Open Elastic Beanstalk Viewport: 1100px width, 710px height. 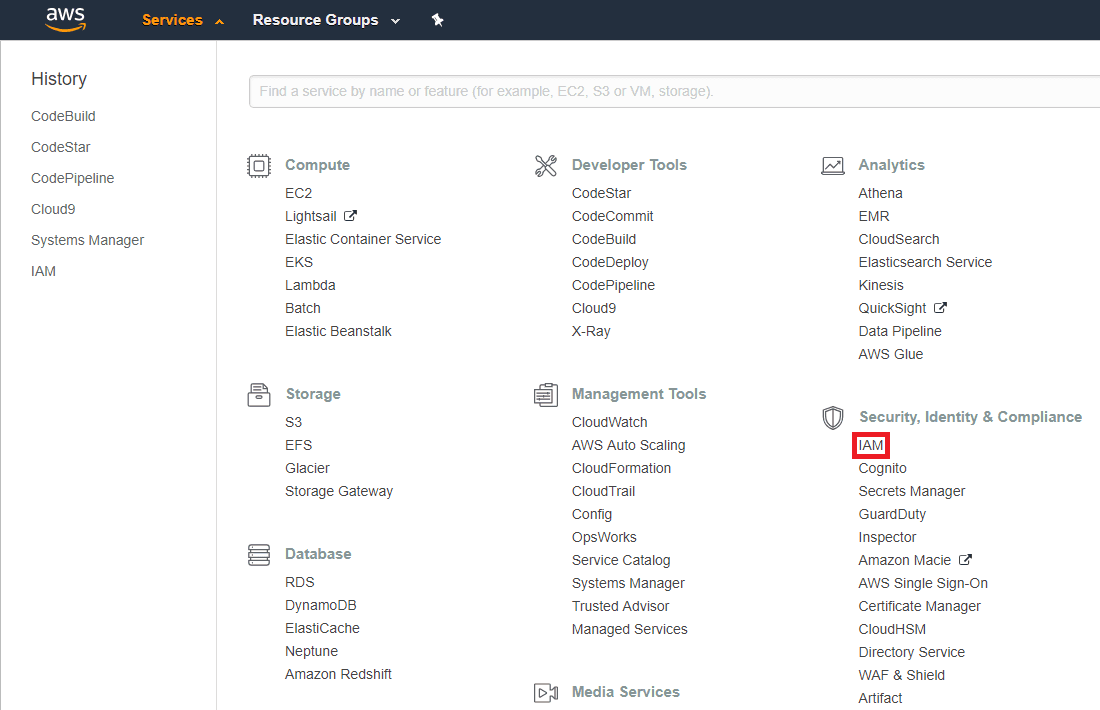[338, 331]
